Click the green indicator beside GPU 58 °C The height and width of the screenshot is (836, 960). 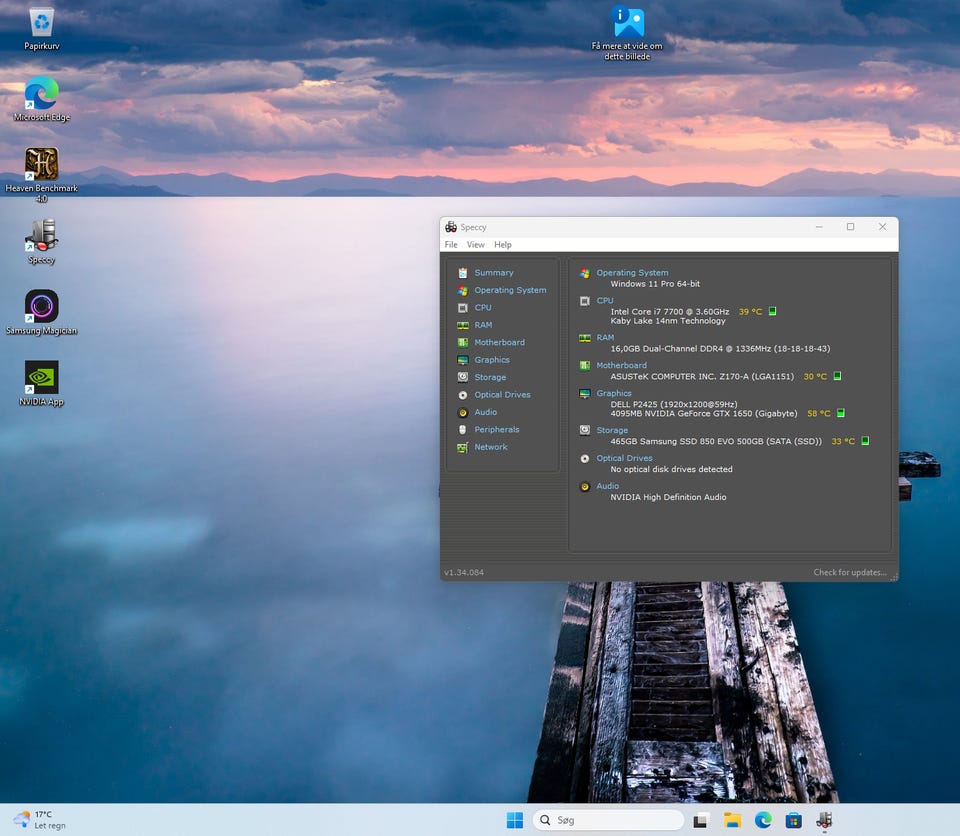click(841, 413)
